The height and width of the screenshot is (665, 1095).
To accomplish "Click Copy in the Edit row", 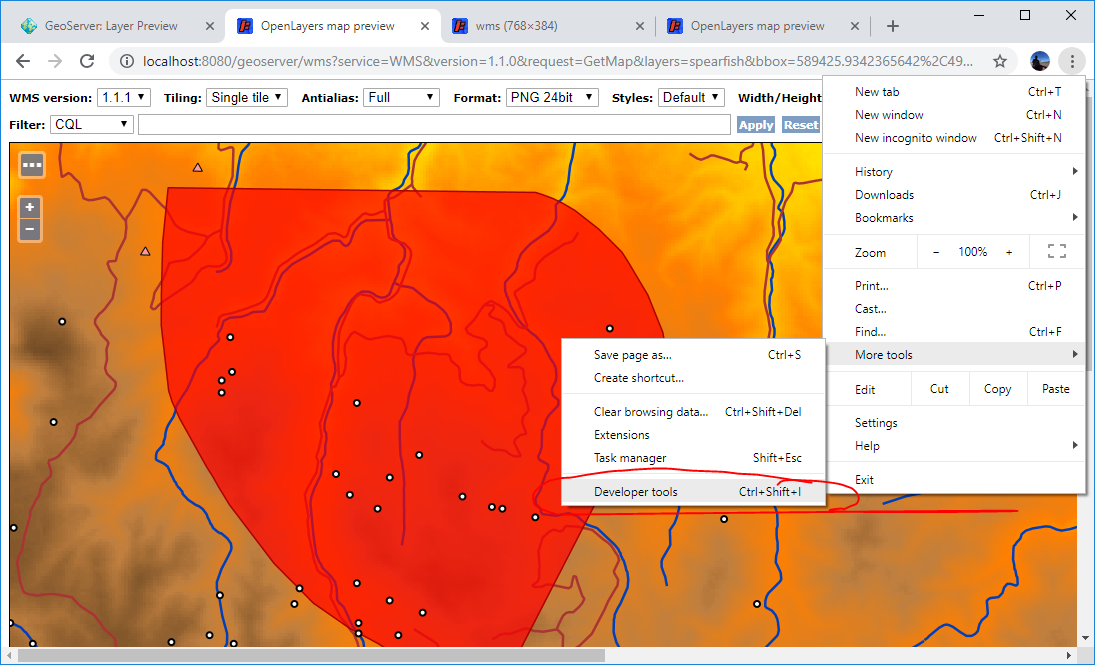I will 997,389.
